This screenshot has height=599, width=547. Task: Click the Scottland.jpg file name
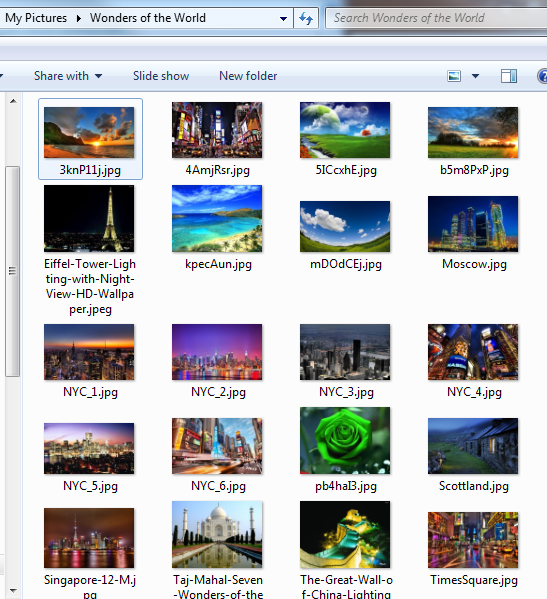click(474, 486)
